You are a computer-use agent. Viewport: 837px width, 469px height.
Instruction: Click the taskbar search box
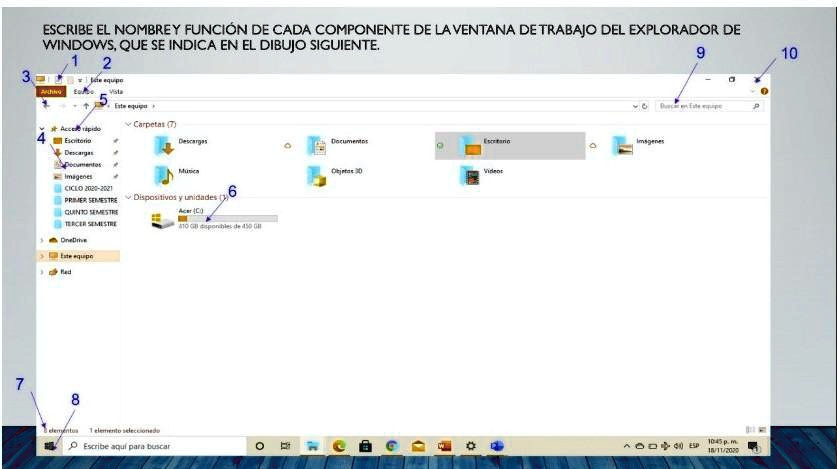coord(154,446)
